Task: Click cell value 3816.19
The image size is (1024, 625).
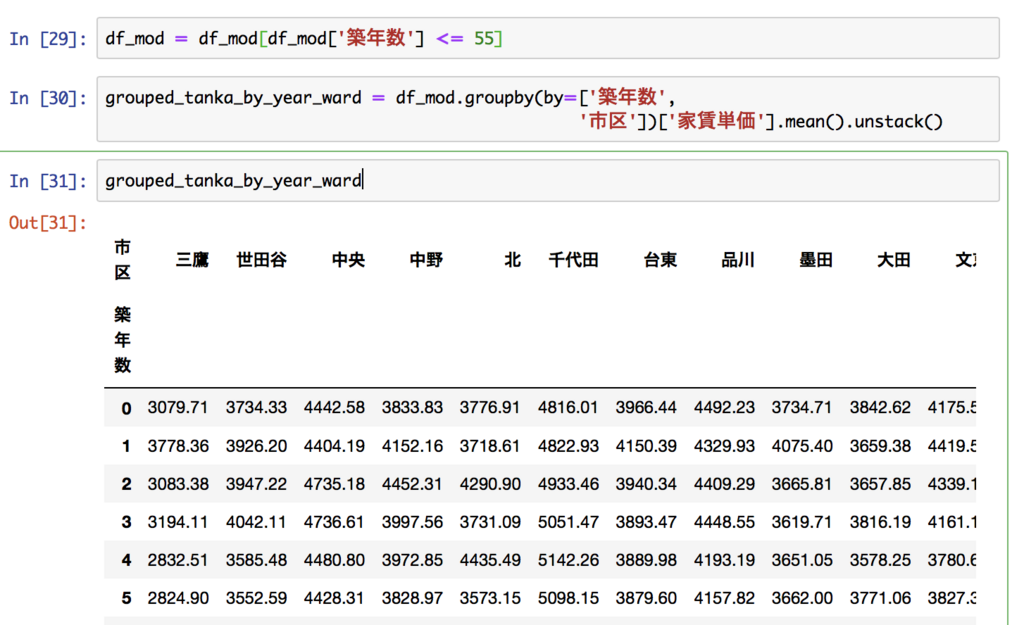Action: click(x=880, y=522)
